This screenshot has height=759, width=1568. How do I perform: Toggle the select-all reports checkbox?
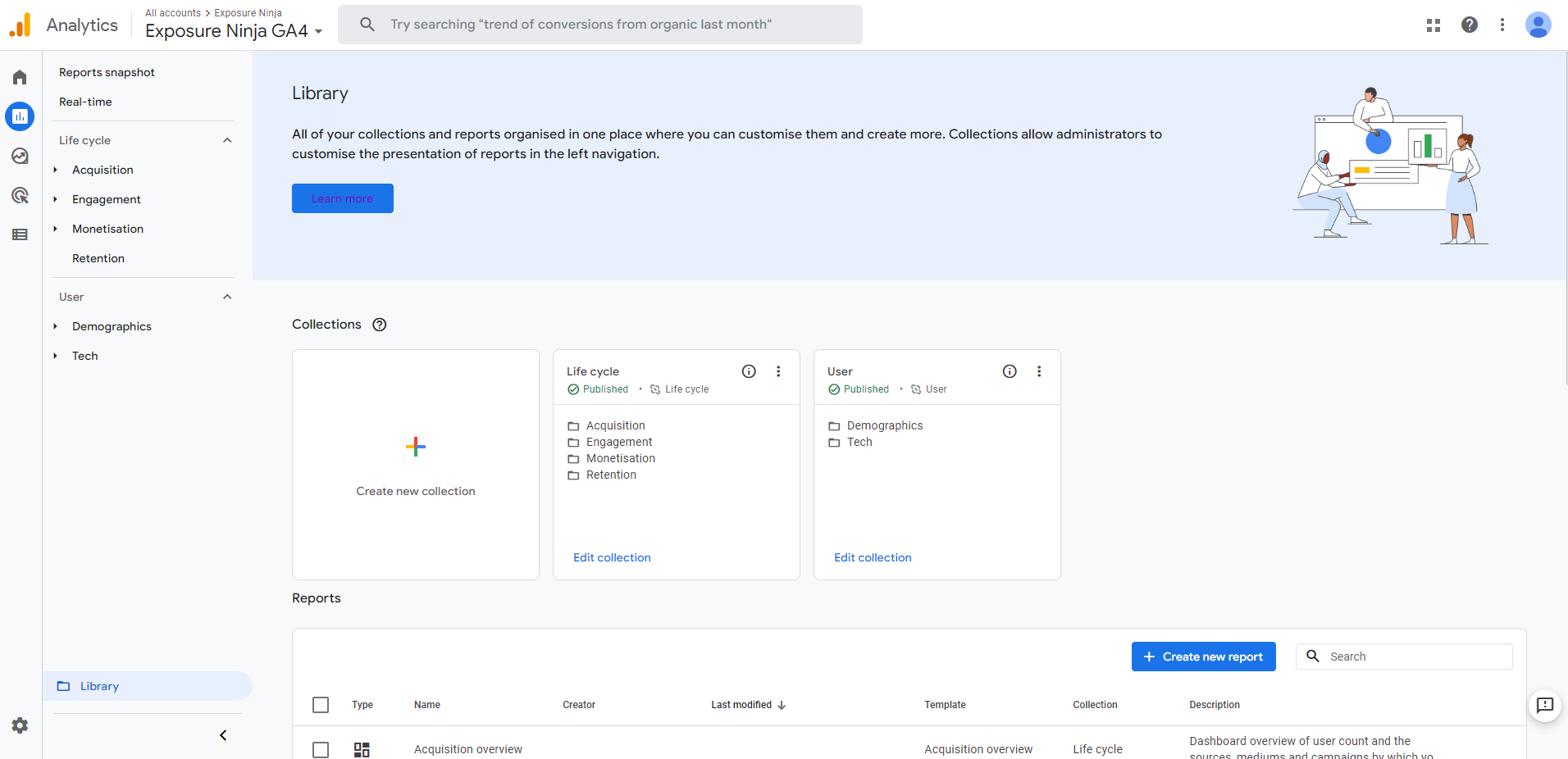point(321,705)
